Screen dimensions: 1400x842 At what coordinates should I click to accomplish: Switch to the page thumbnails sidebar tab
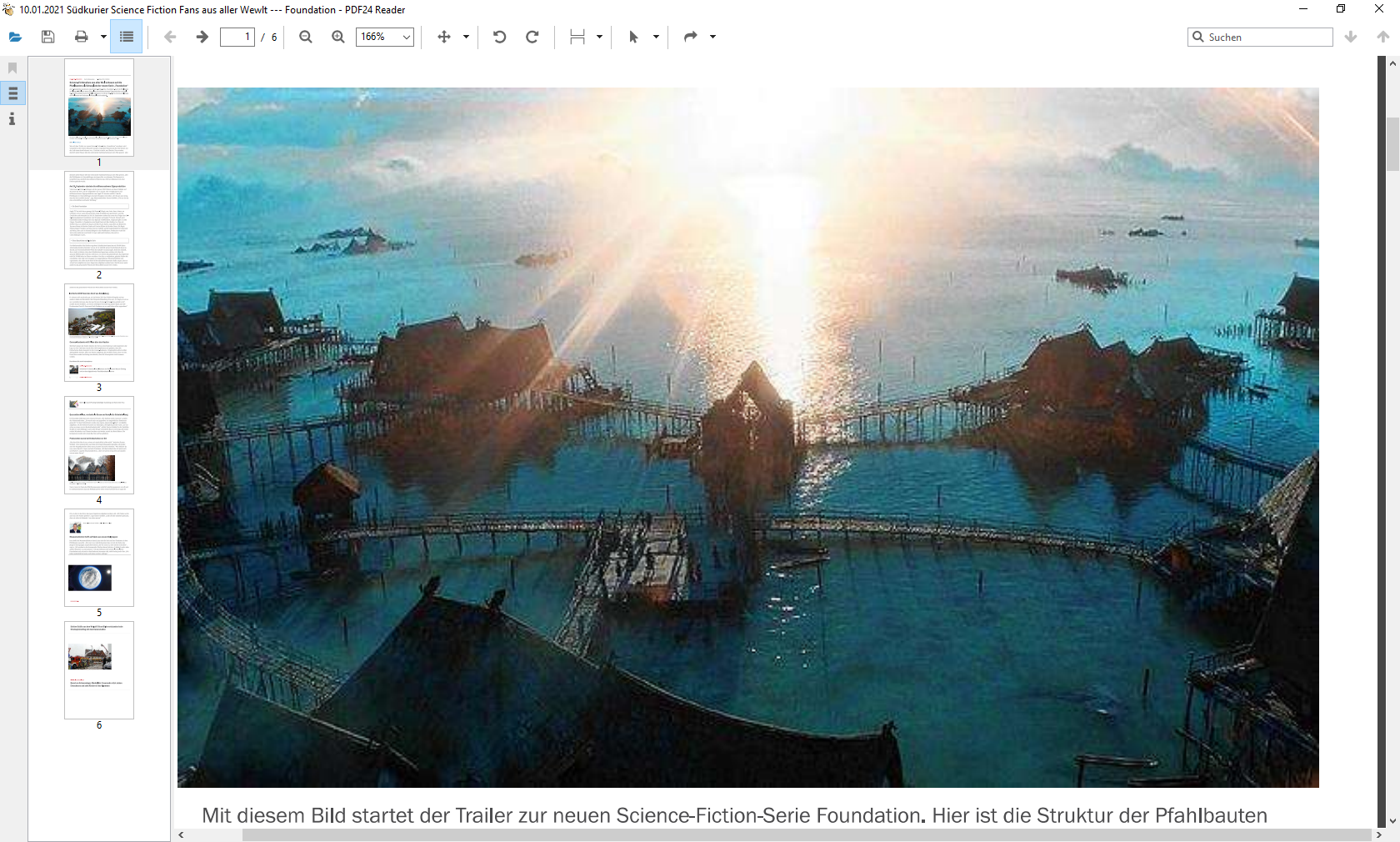12,93
